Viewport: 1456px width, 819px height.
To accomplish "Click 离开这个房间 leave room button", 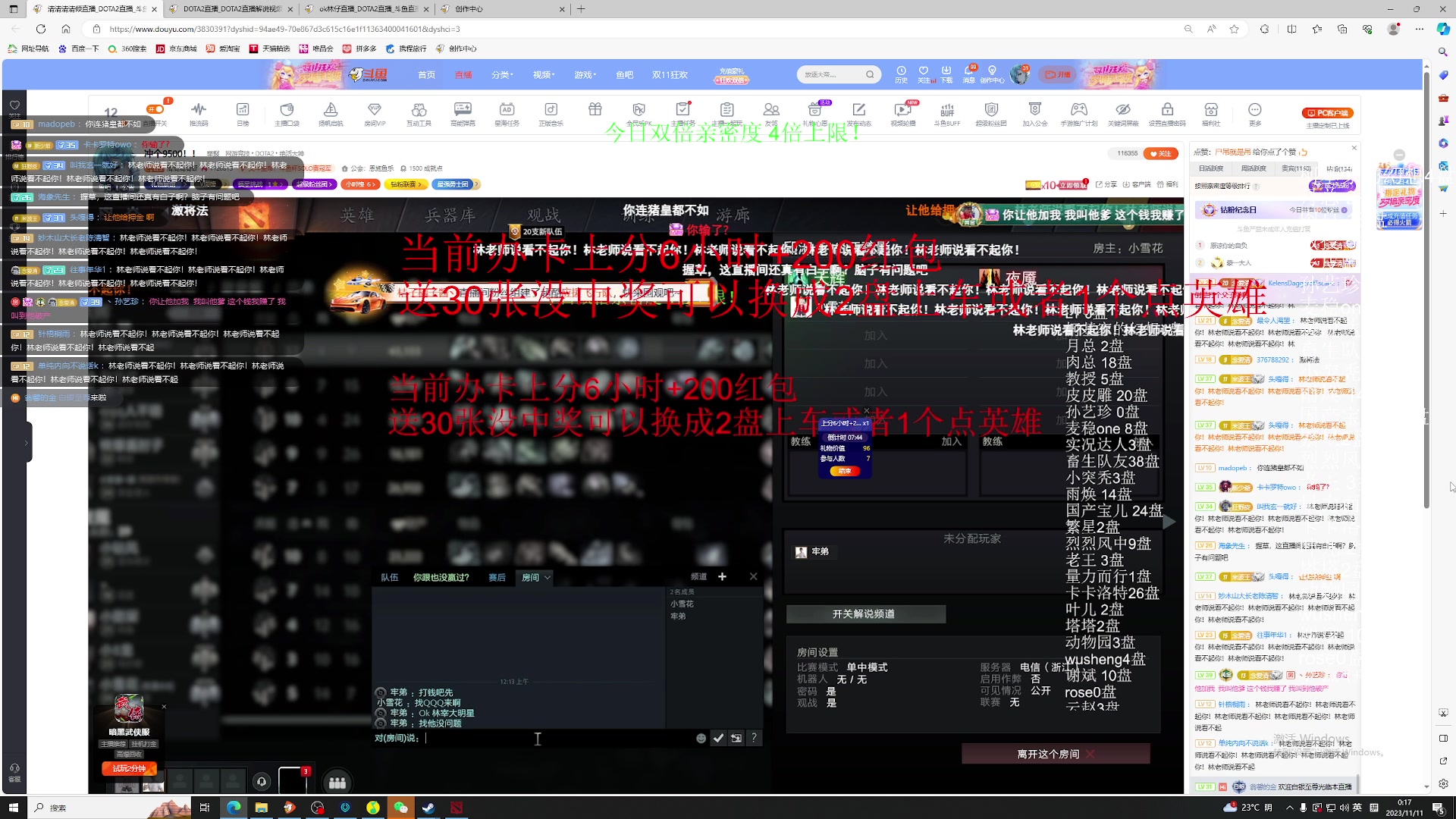I will 1056,754.
